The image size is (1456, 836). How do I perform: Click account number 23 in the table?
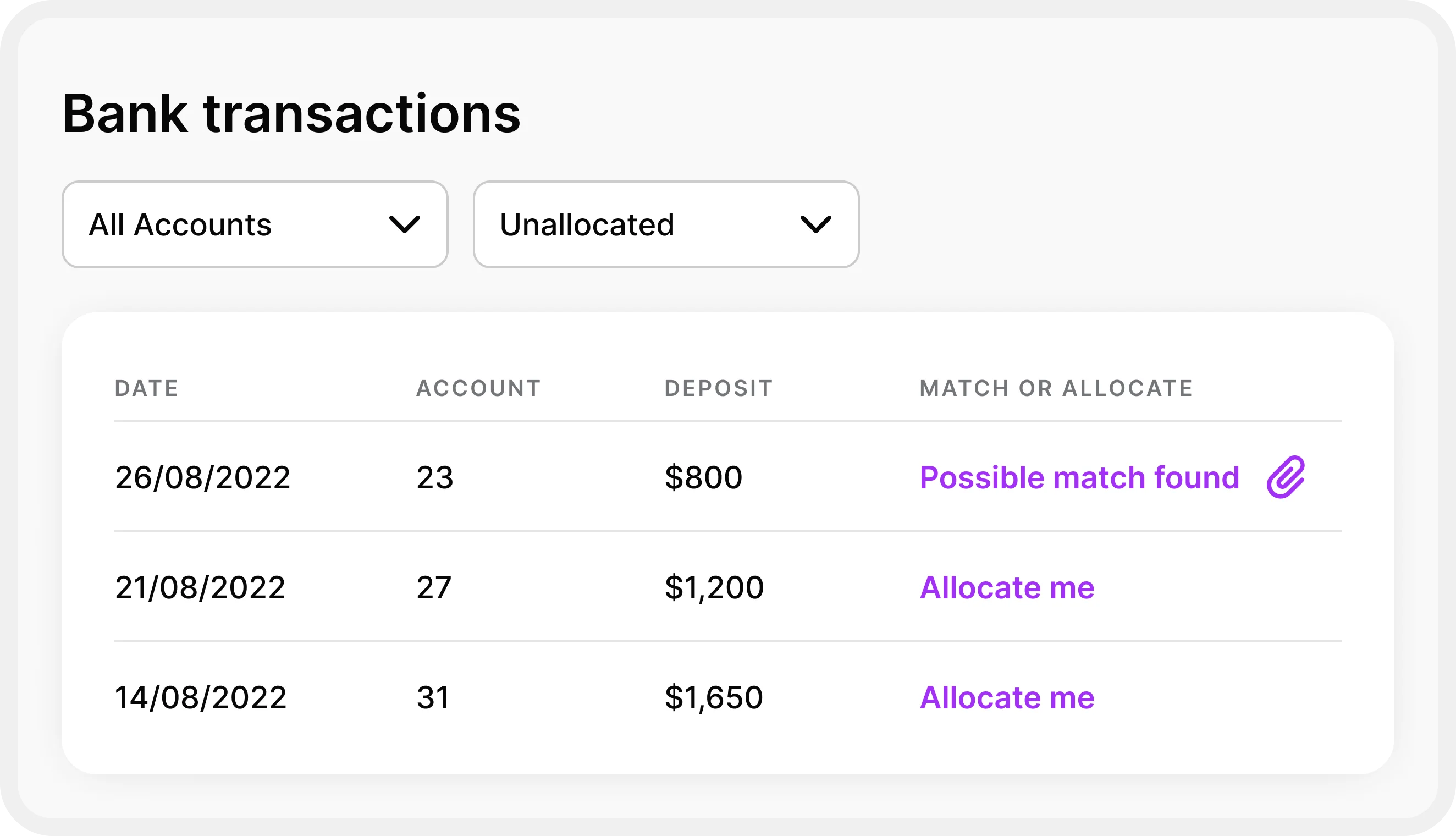click(434, 478)
